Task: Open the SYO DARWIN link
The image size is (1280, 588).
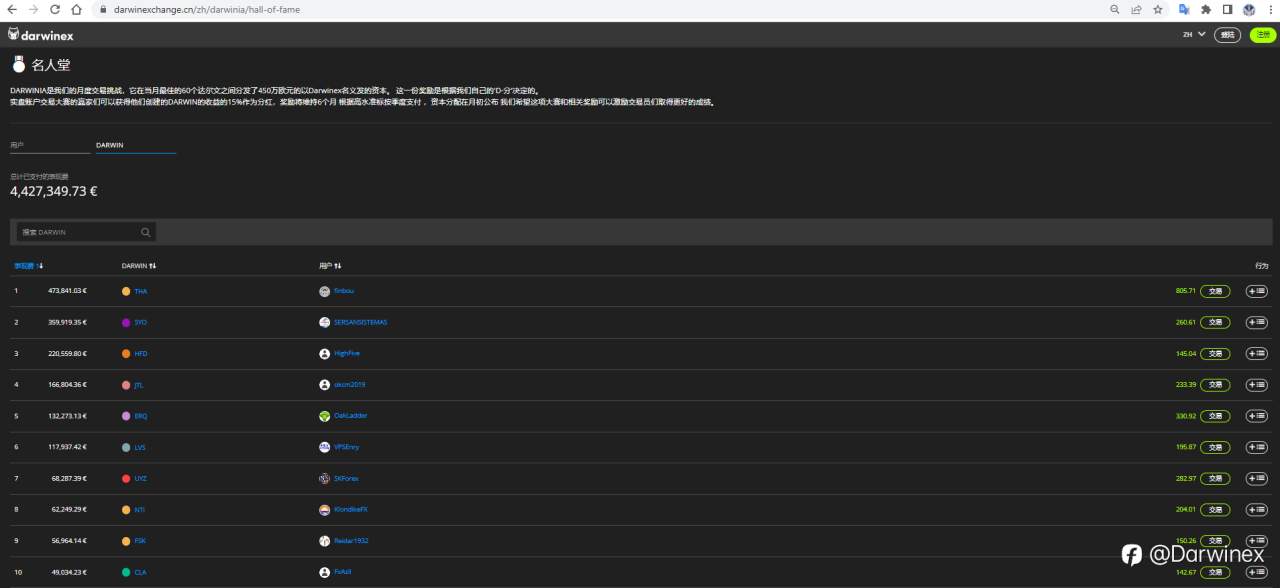Action: (140, 322)
